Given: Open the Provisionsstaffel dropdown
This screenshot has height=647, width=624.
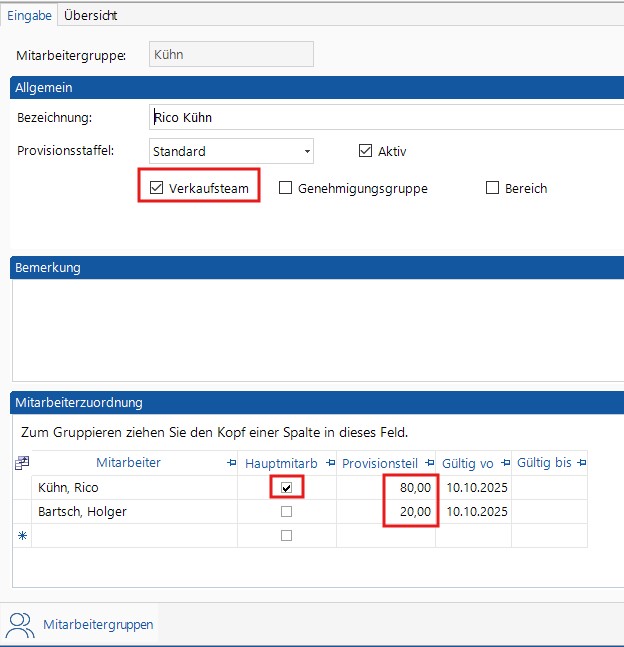Looking at the screenshot, I should tap(306, 152).
